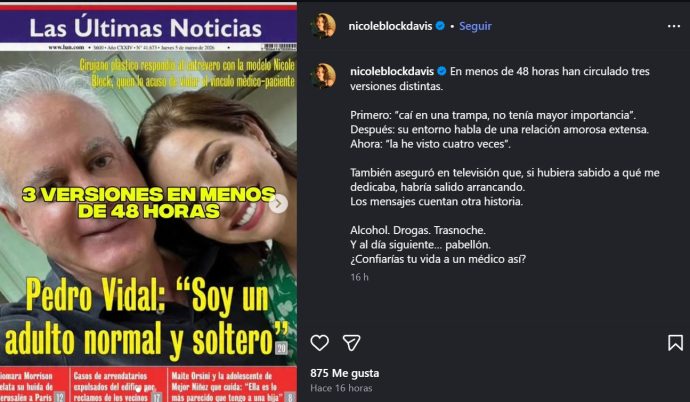690x402 pixels.
Task: Click the Hace 16 horas post date
Action: [341, 388]
